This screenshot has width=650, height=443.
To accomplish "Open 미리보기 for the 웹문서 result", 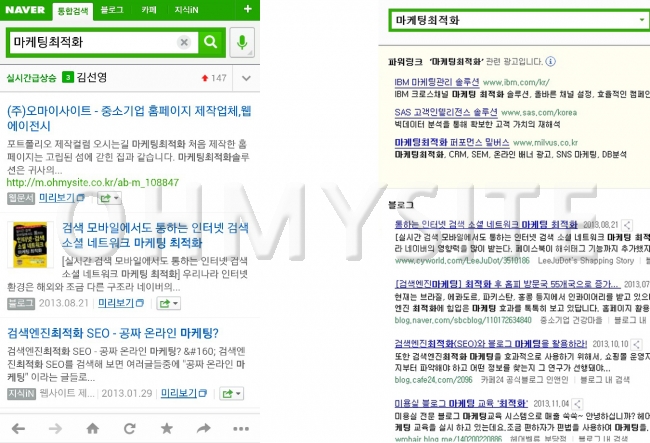I will [62, 198].
